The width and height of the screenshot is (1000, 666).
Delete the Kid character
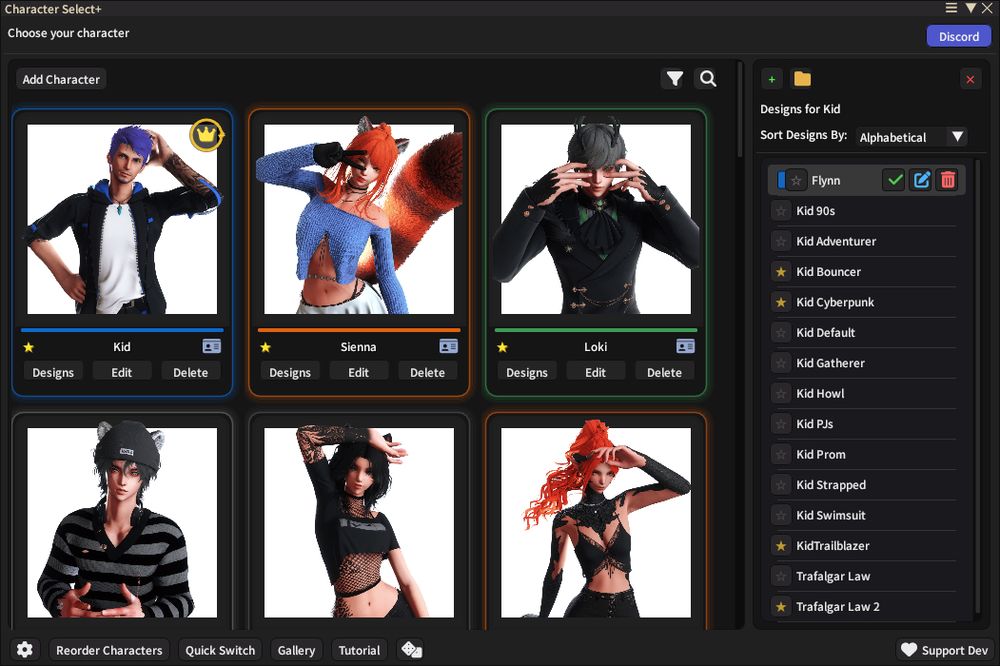tap(191, 372)
